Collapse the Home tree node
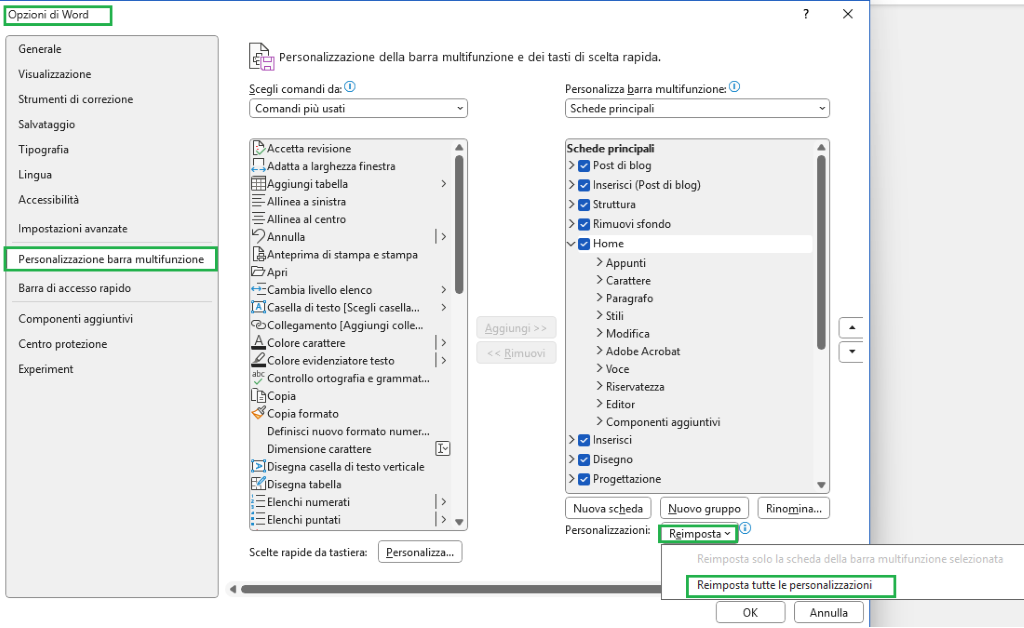 (x=571, y=243)
